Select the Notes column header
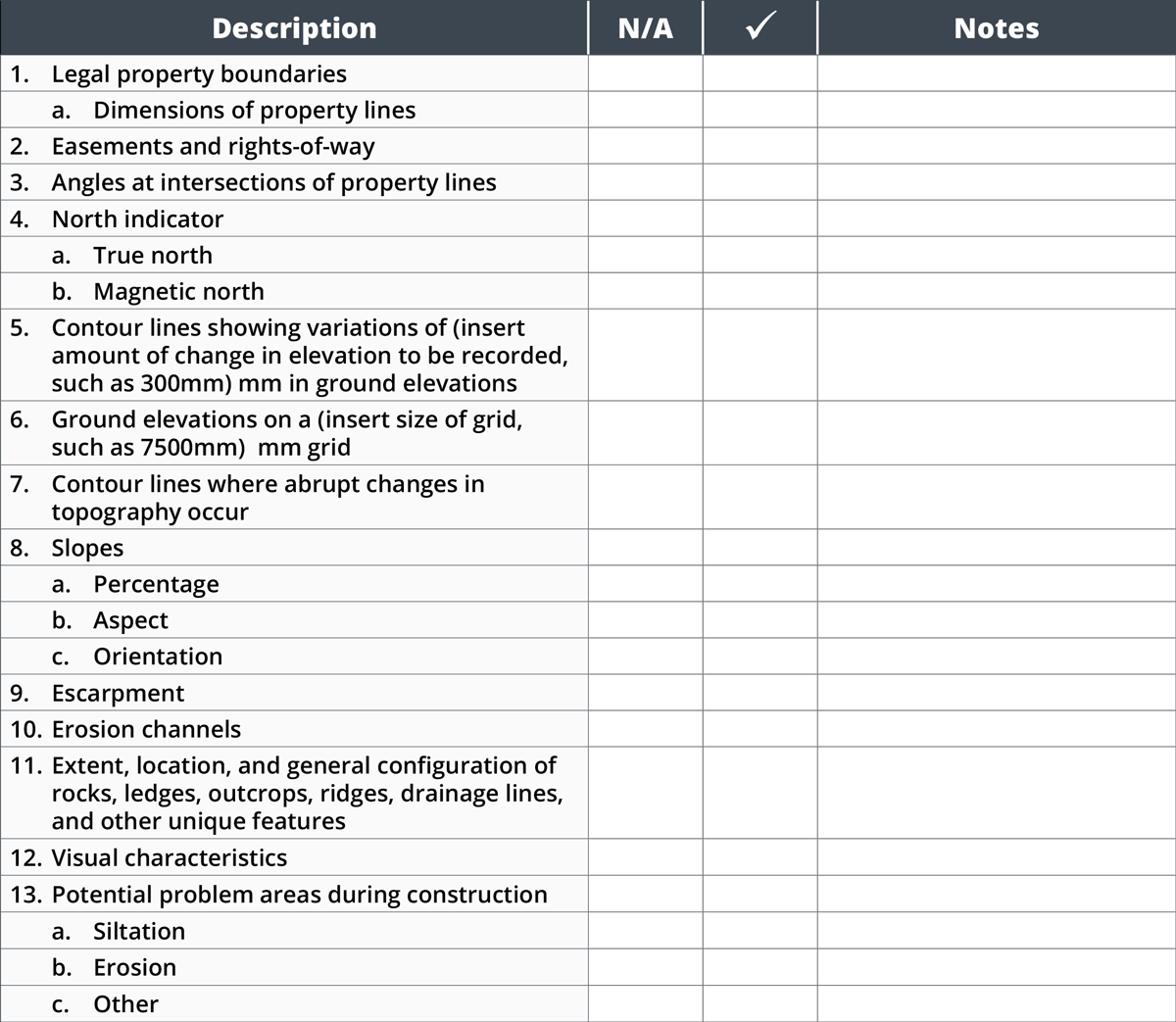The height and width of the screenshot is (1022, 1176). tap(997, 27)
